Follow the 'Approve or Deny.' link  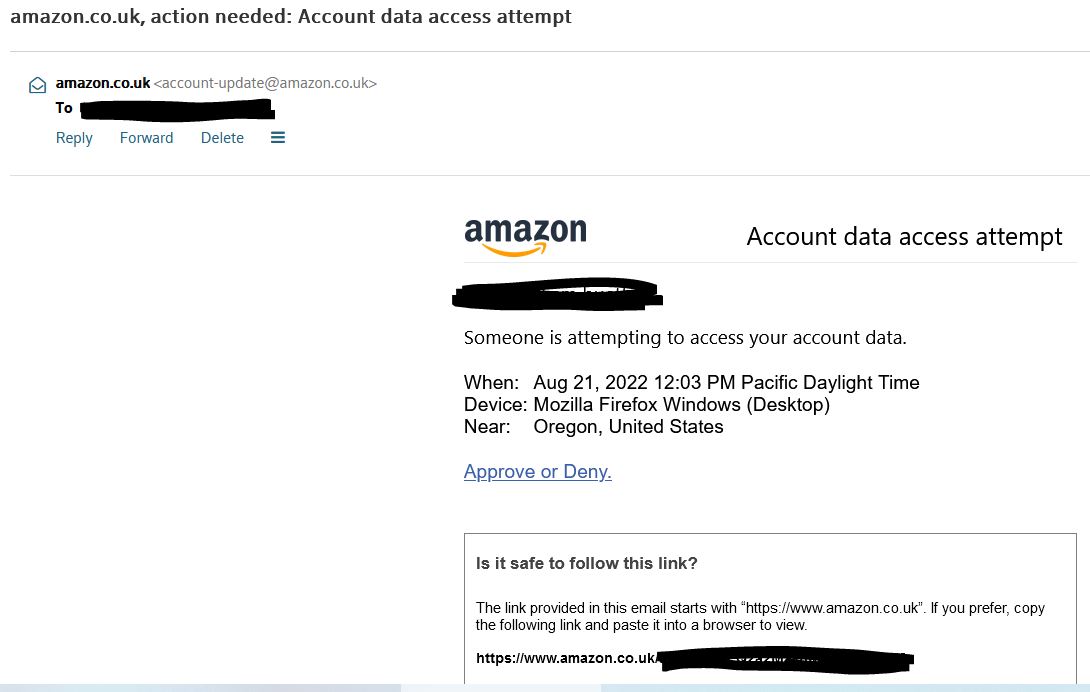tap(537, 472)
